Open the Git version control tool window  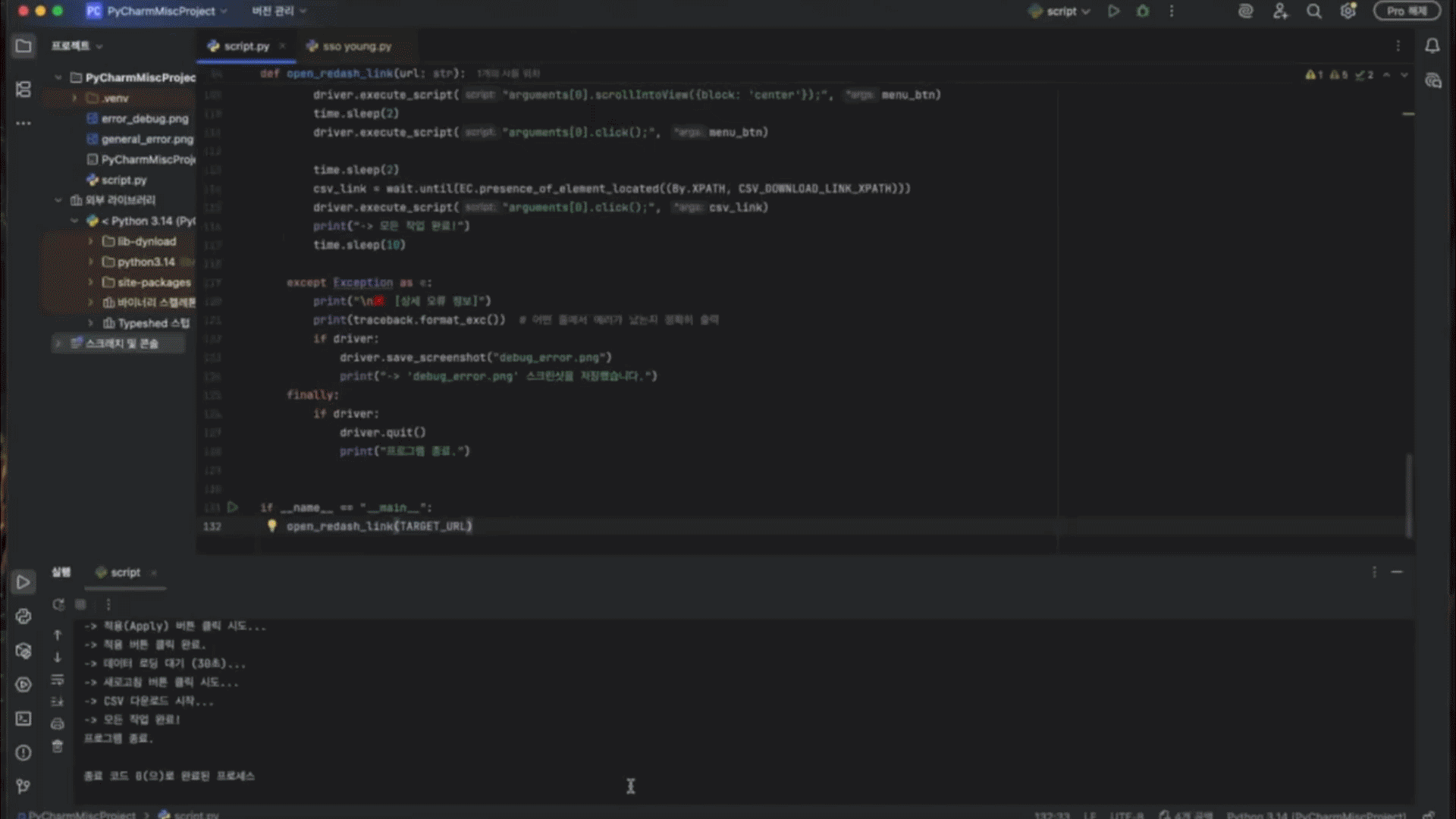[x=24, y=786]
